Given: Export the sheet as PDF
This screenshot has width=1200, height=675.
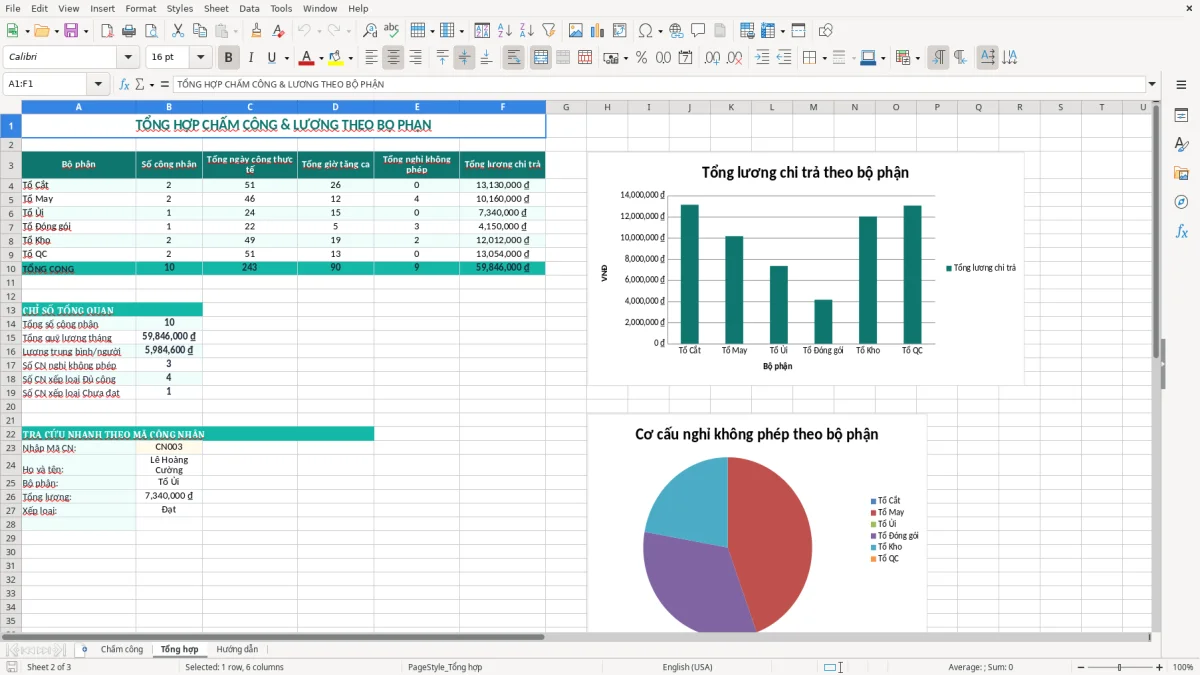Looking at the screenshot, I should coord(106,31).
